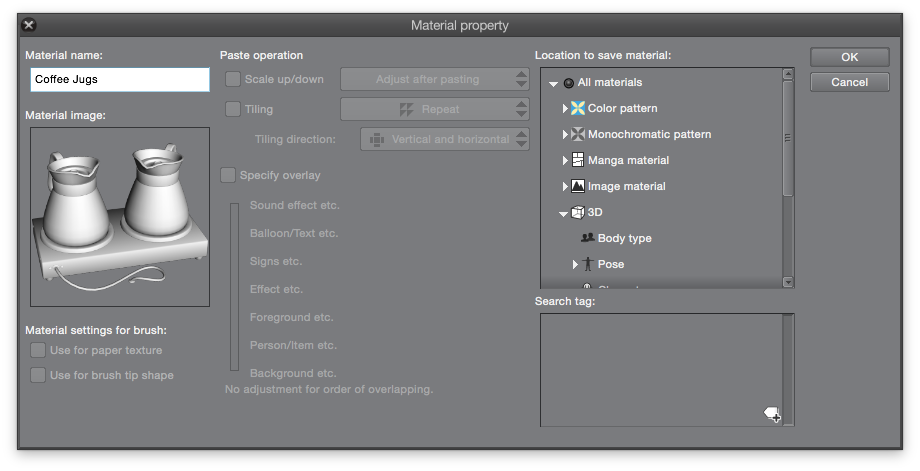Click the All materials disc icon
Image resolution: width=920 pixels, height=471 pixels.
(569, 83)
